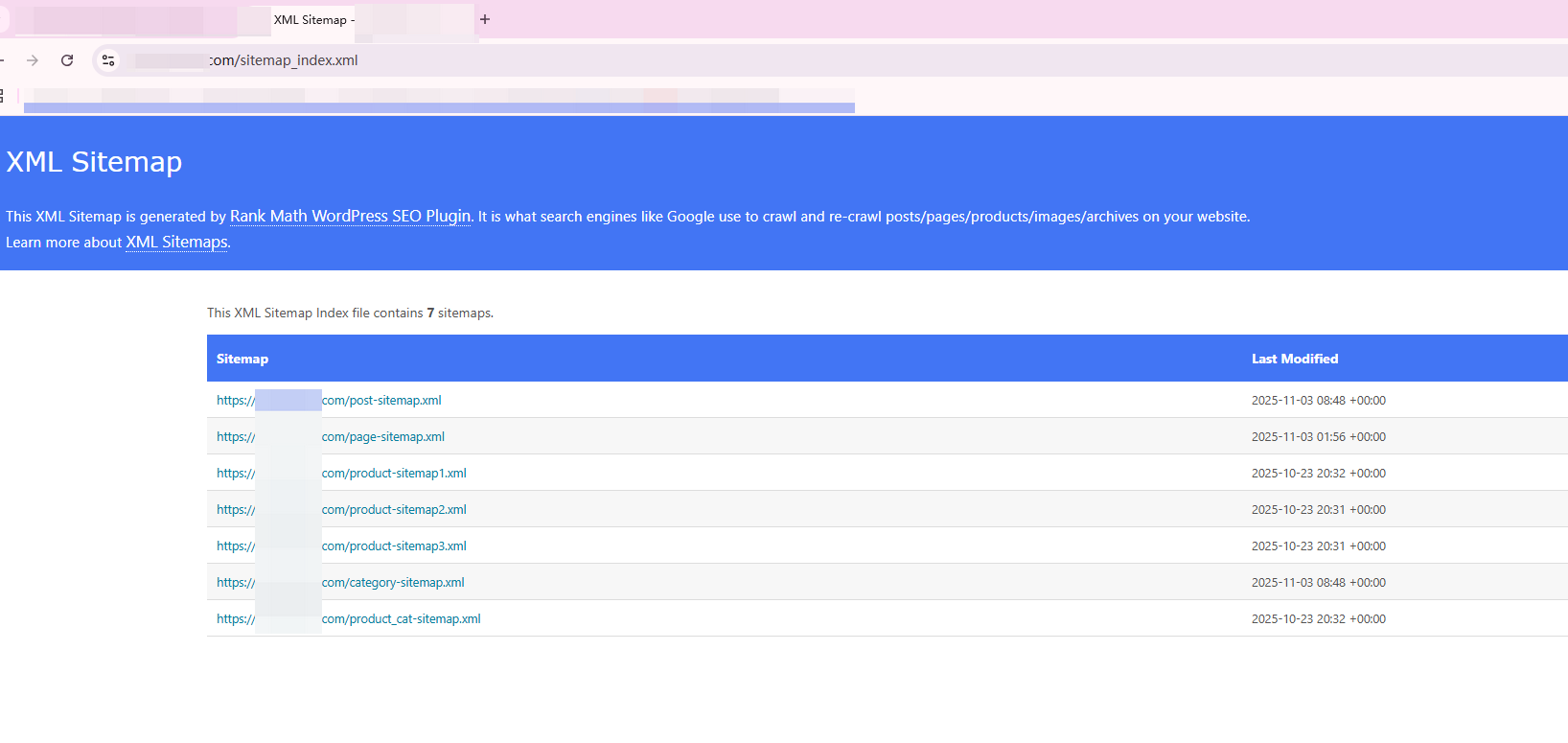Open the product-sitemap2.xml link
The height and width of the screenshot is (743, 1568).
(394, 510)
